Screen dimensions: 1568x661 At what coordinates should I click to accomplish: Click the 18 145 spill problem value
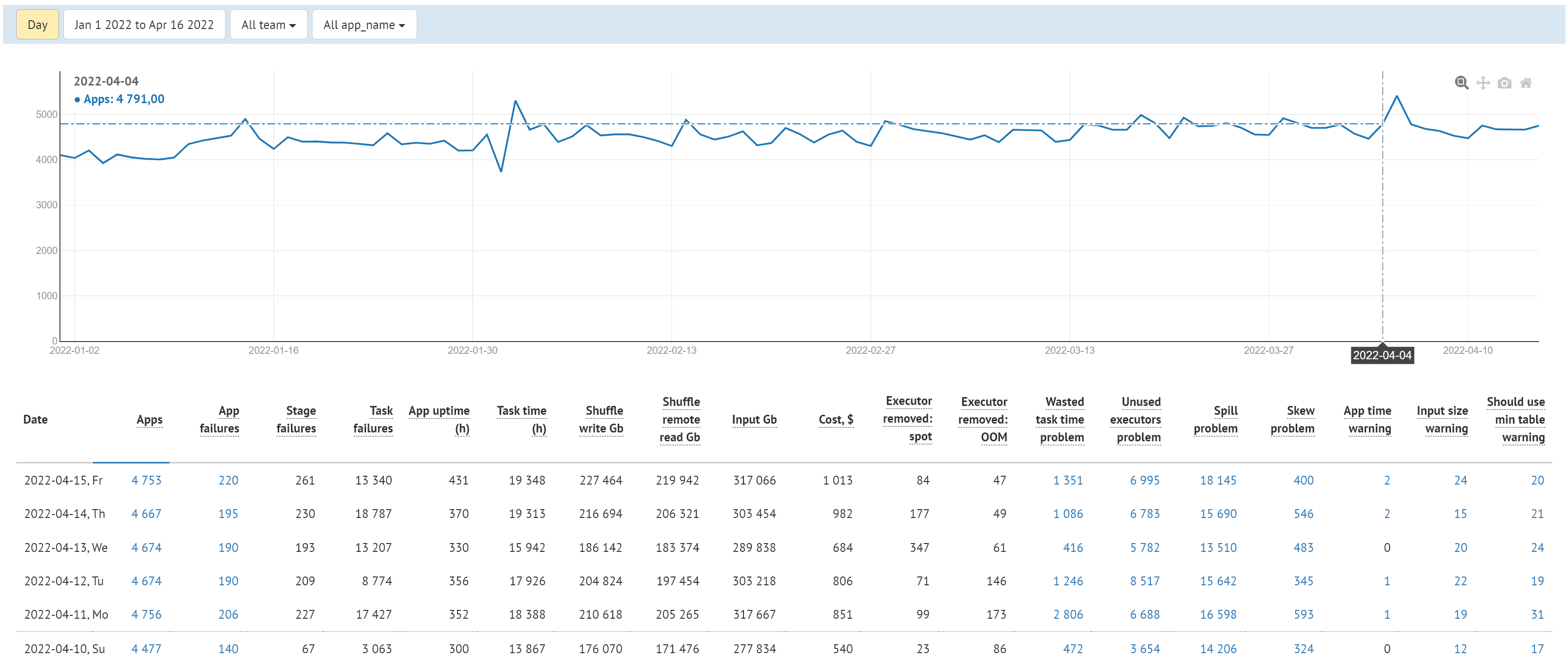tap(1218, 480)
